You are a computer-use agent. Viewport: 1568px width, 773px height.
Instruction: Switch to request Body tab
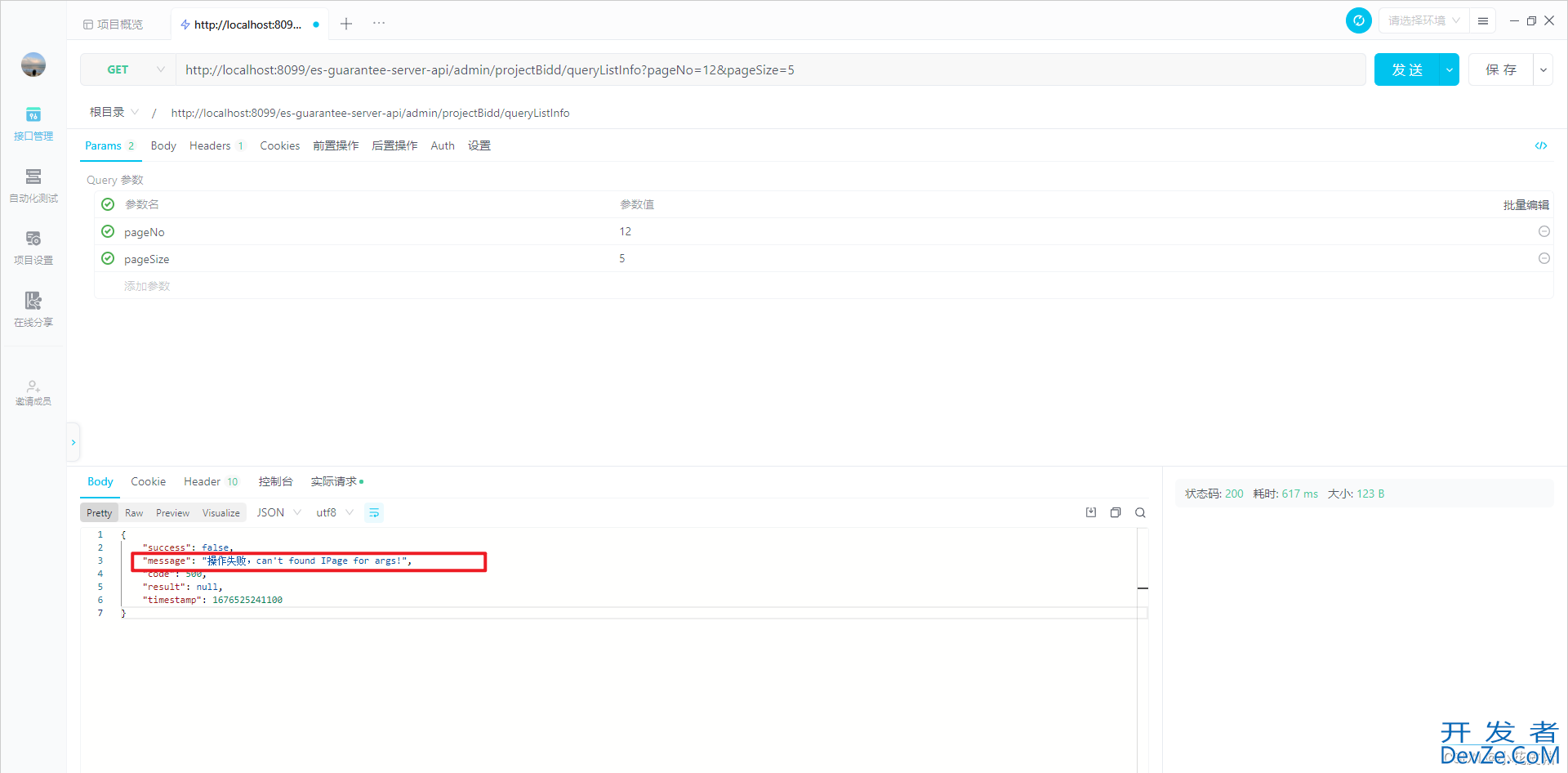(x=163, y=145)
